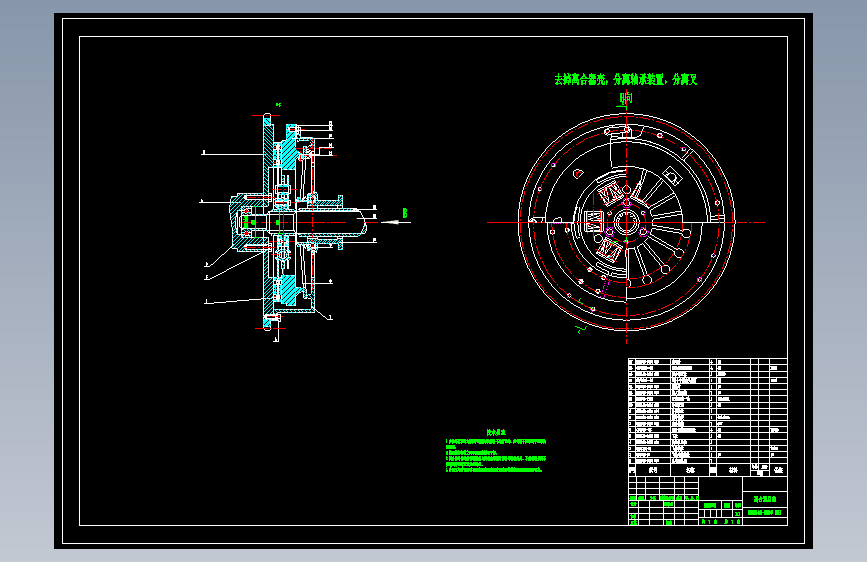Select the left bearing cap in section view
This screenshot has width=867, height=562.
pos(242,222)
